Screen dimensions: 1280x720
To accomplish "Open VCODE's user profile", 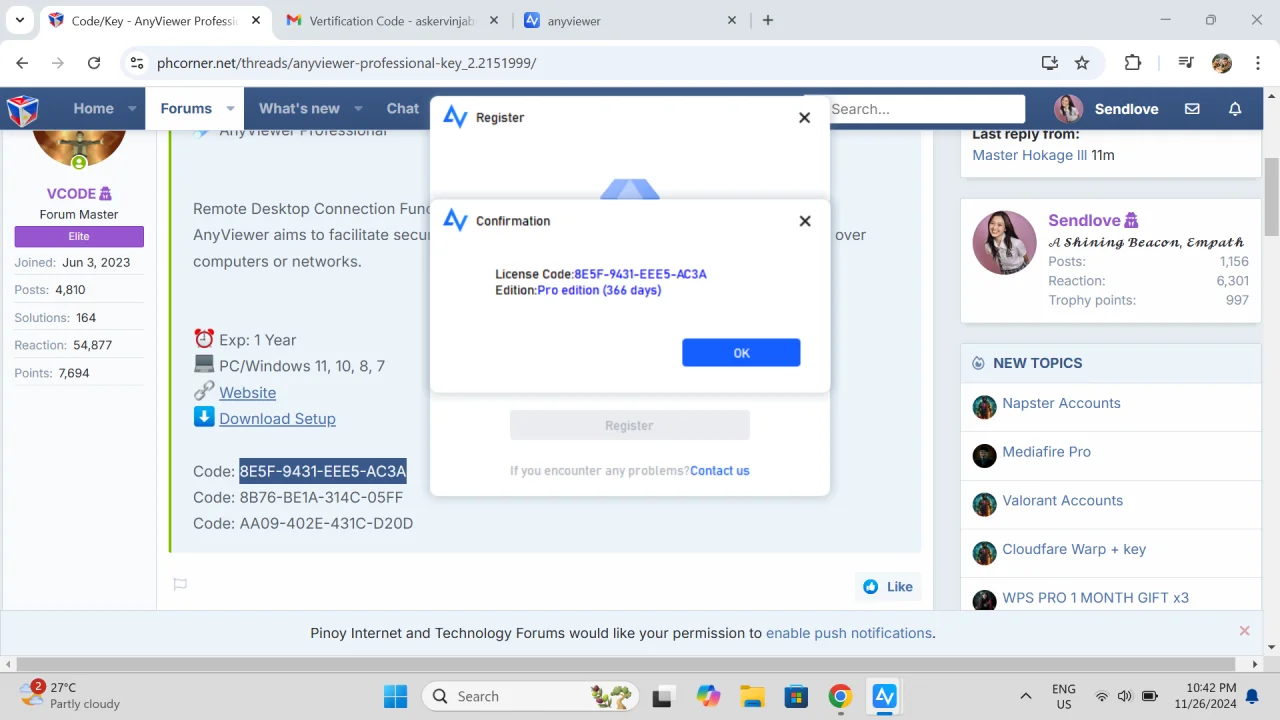I will click(x=71, y=193).
